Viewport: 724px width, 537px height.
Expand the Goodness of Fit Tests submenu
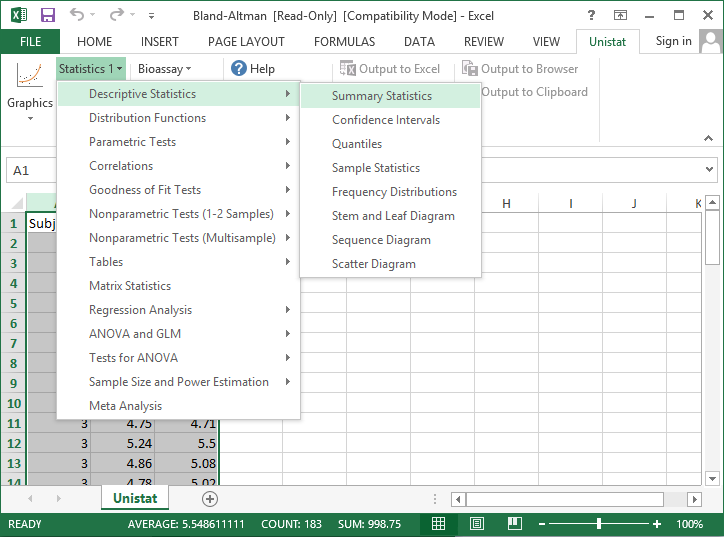(178, 190)
